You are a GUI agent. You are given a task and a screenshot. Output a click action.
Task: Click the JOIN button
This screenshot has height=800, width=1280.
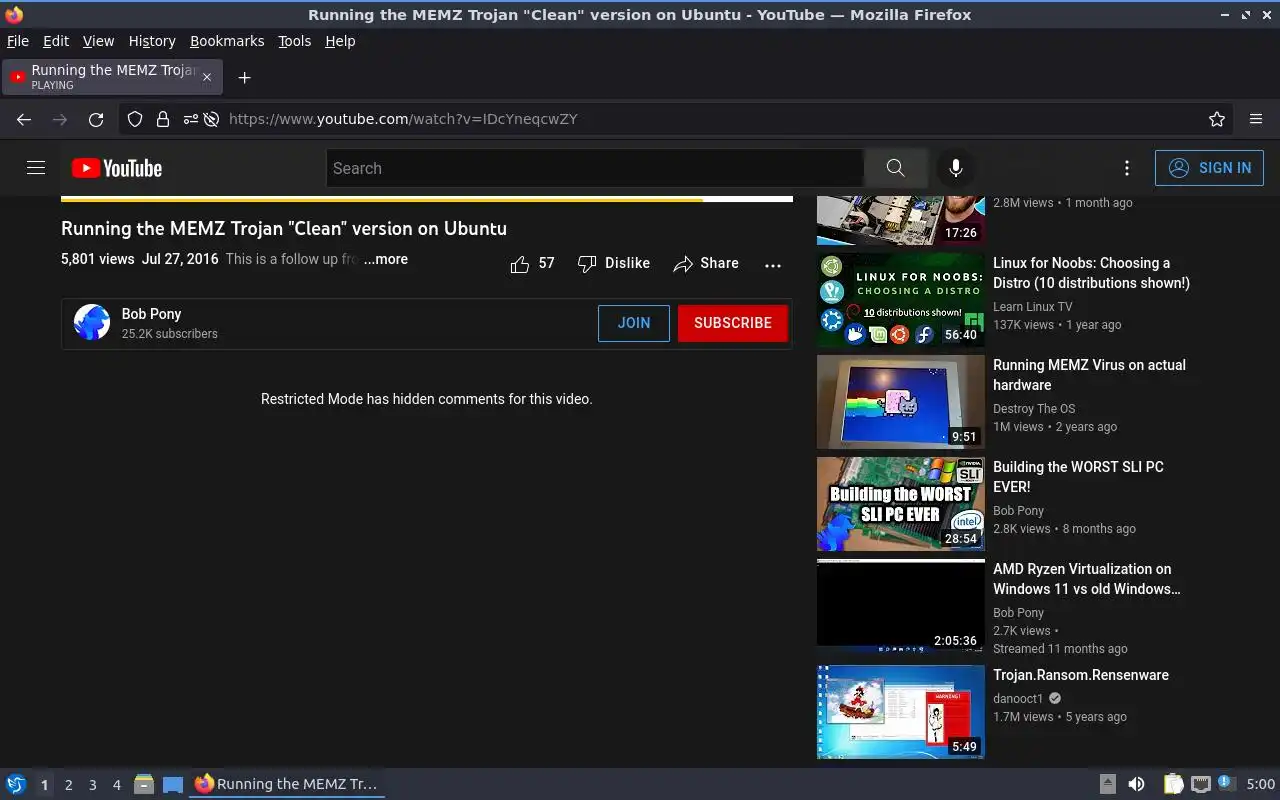pos(634,323)
